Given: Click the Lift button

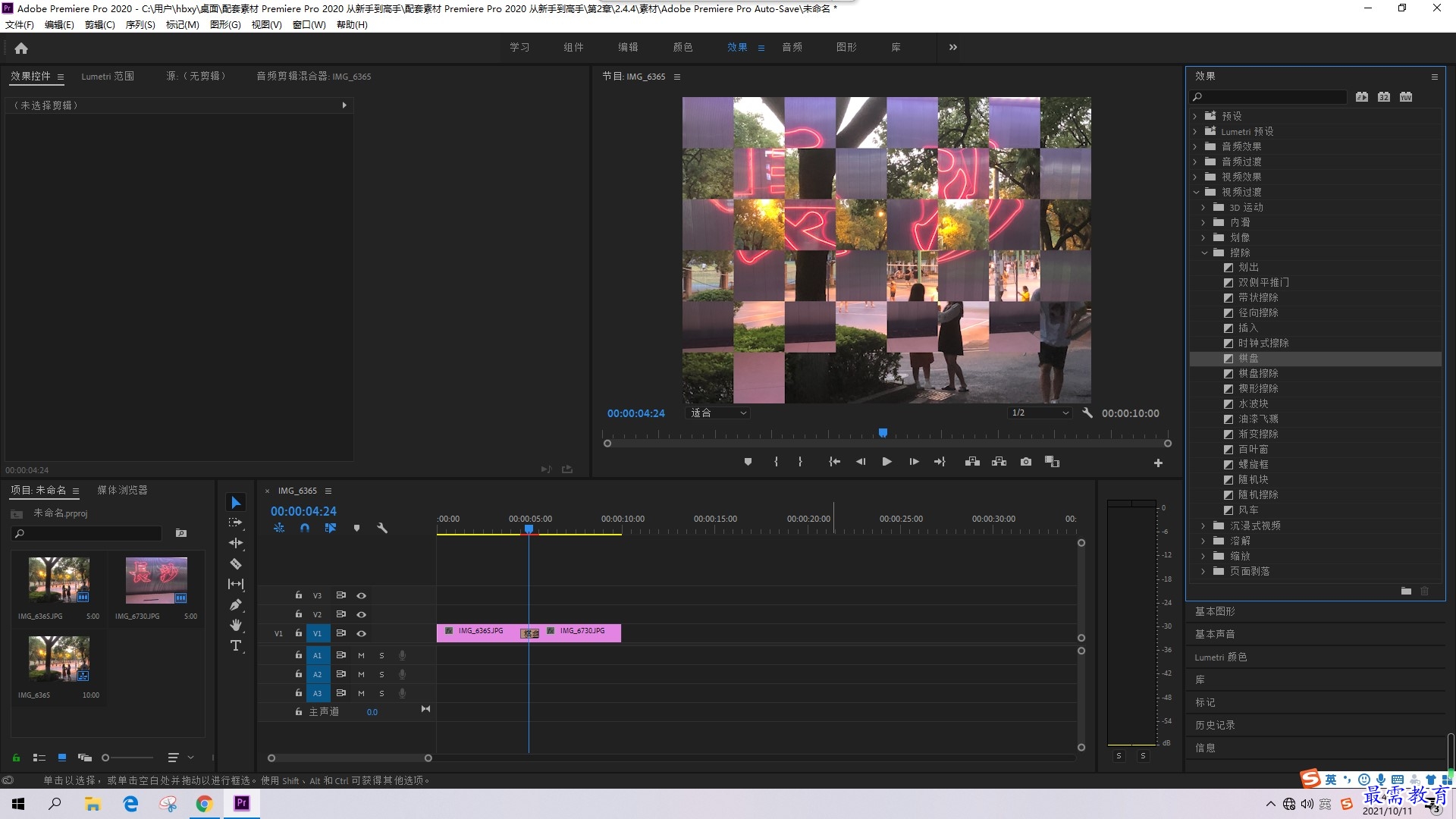Looking at the screenshot, I should [972, 462].
